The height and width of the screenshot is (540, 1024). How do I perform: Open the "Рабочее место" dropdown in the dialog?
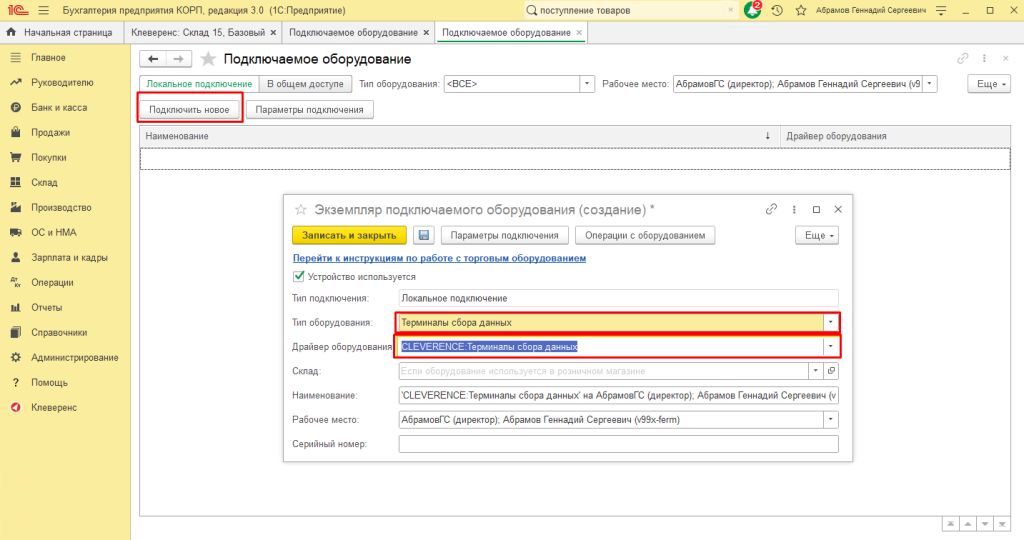tap(830, 420)
